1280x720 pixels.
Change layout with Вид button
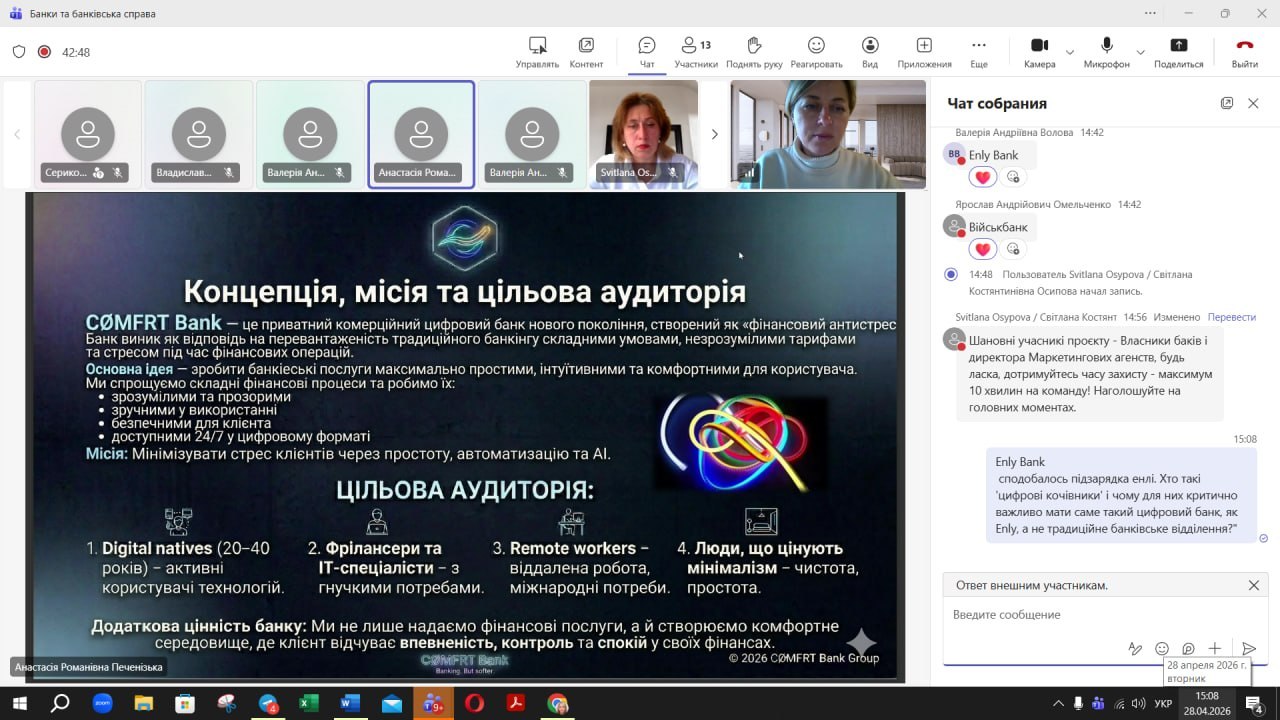pyautogui.click(x=870, y=52)
